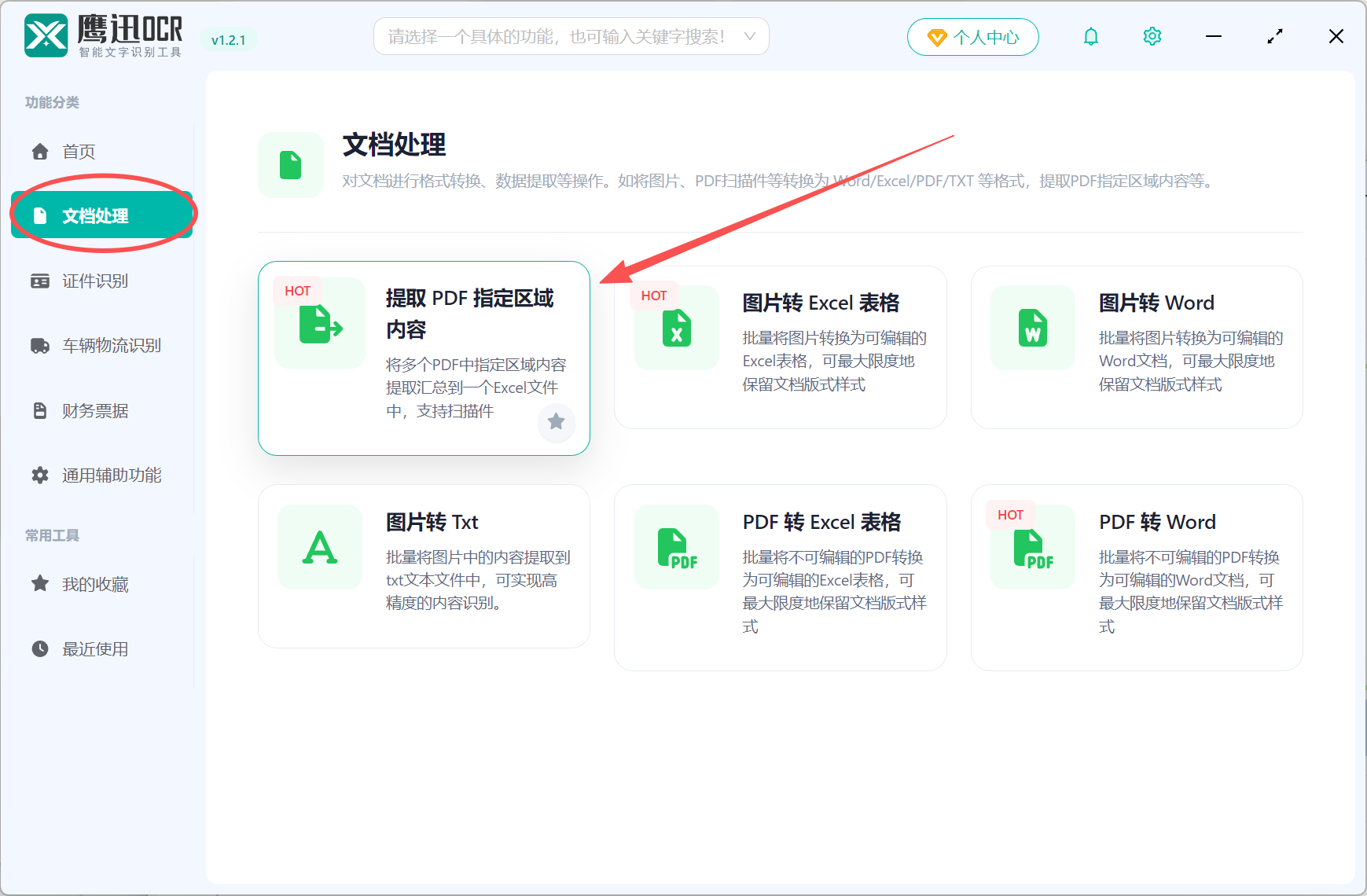This screenshot has height=896, width=1367.
Task: Click the 鹰迅OCR logo icon
Action: (46, 36)
